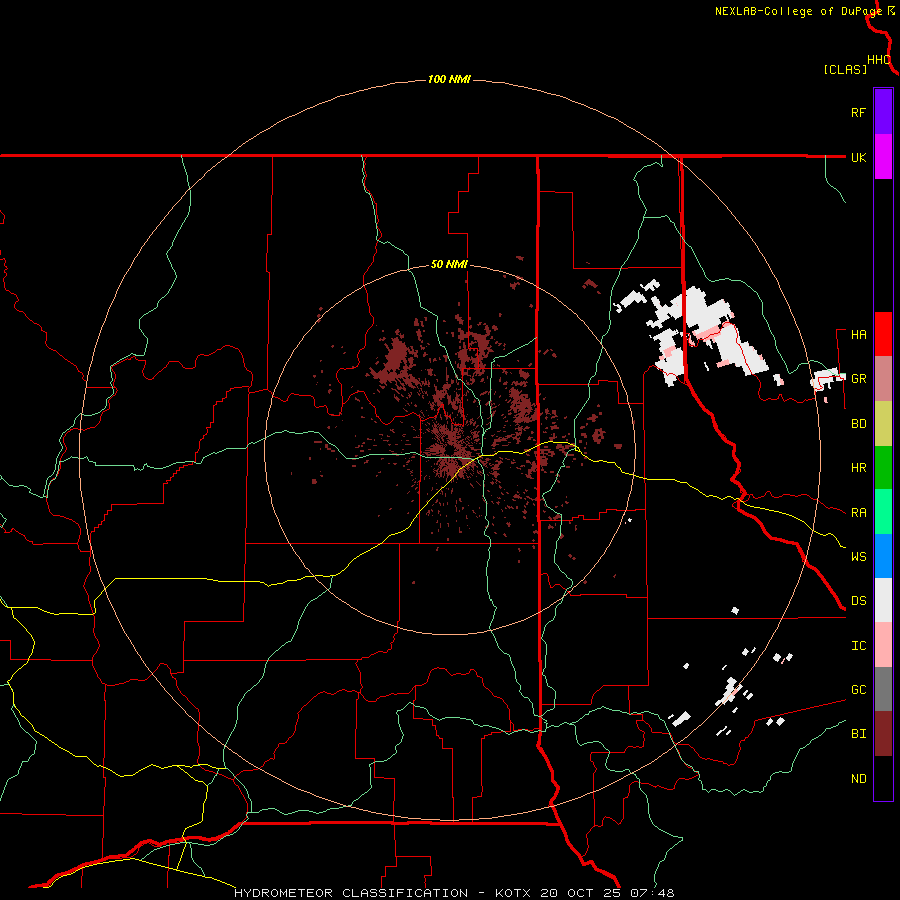Click the gray GC legend swatch
The image size is (900, 900).
883,689
